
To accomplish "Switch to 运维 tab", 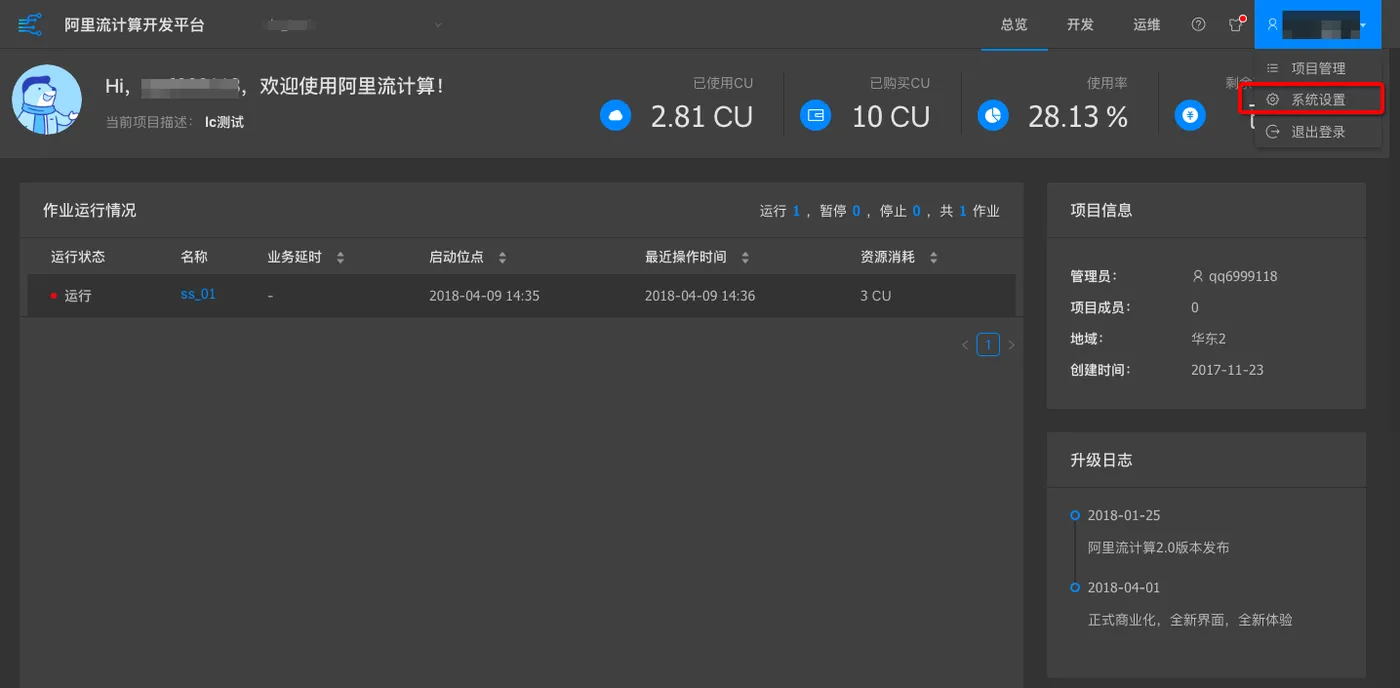I will click(1147, 24).
